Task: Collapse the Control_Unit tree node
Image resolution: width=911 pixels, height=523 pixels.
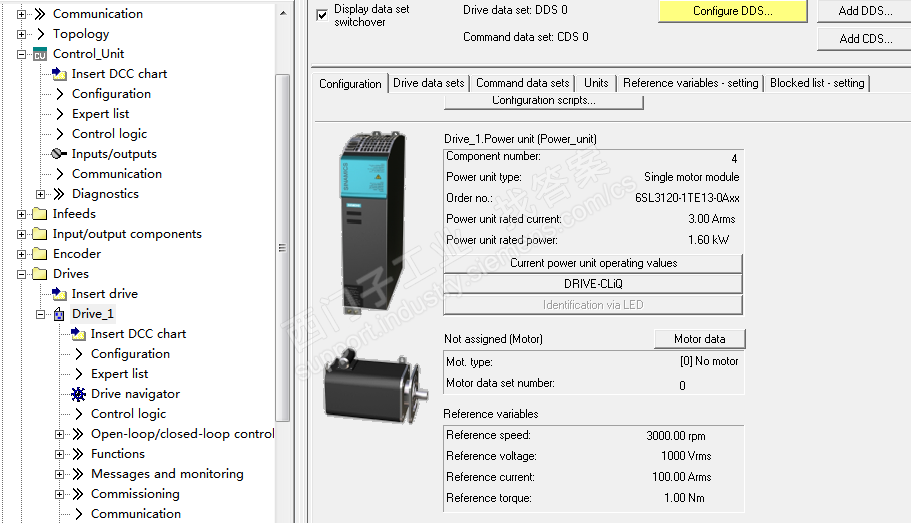Action: (21, 55)
